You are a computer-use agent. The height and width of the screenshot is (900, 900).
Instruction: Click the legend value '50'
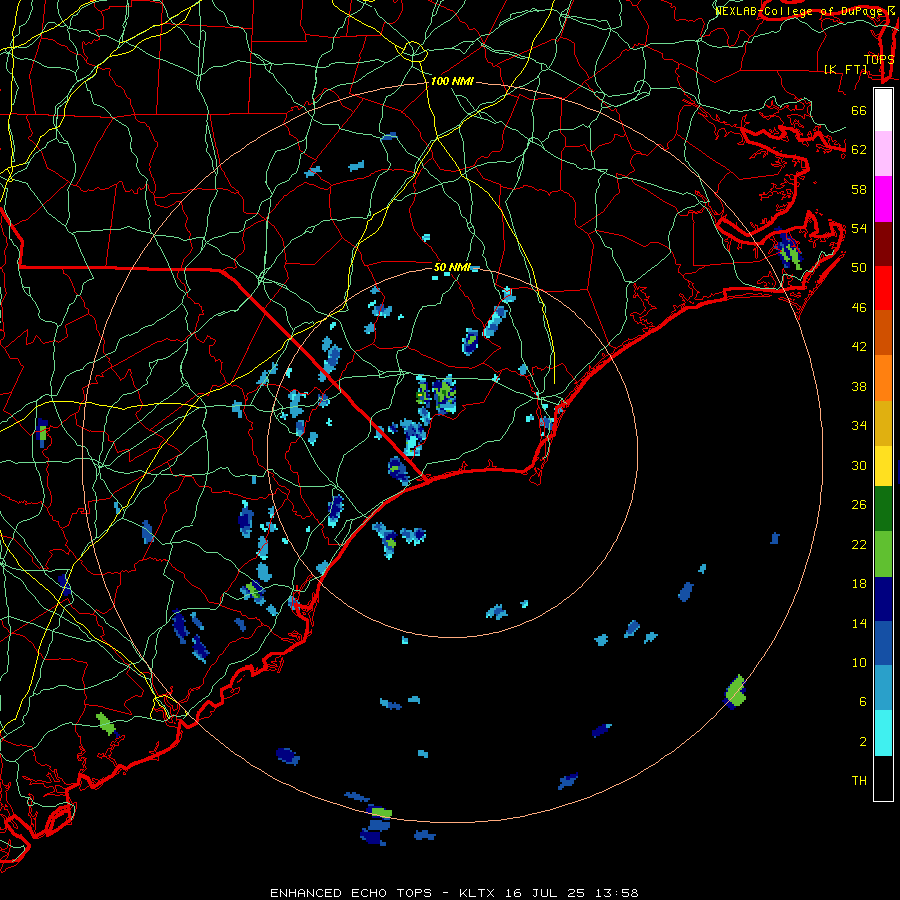coord(859,268)
